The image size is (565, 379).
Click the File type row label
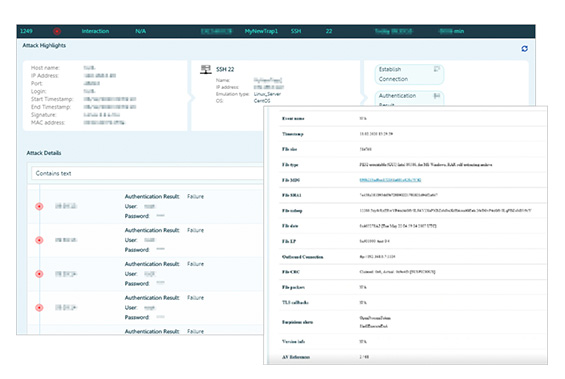pyautogui.click(x=290, y=165)
